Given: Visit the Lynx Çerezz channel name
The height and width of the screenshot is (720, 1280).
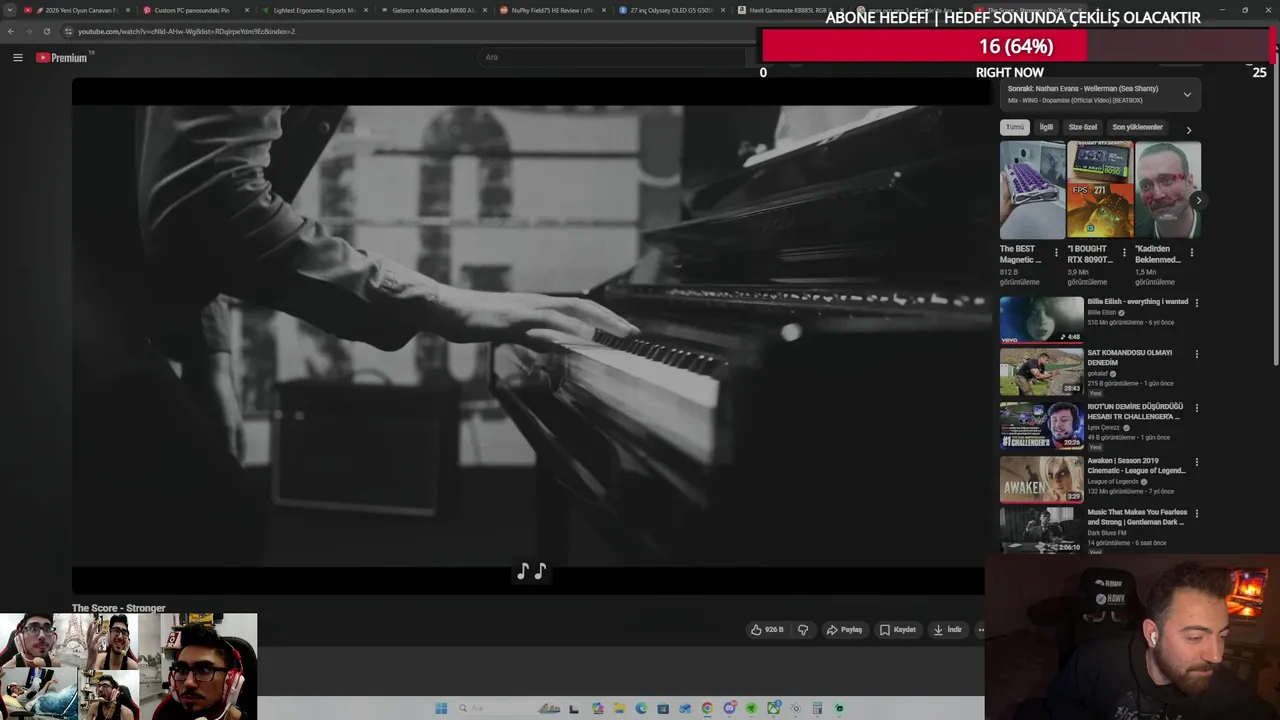Looking at the screenshot, I should (x=1104, y=428).
